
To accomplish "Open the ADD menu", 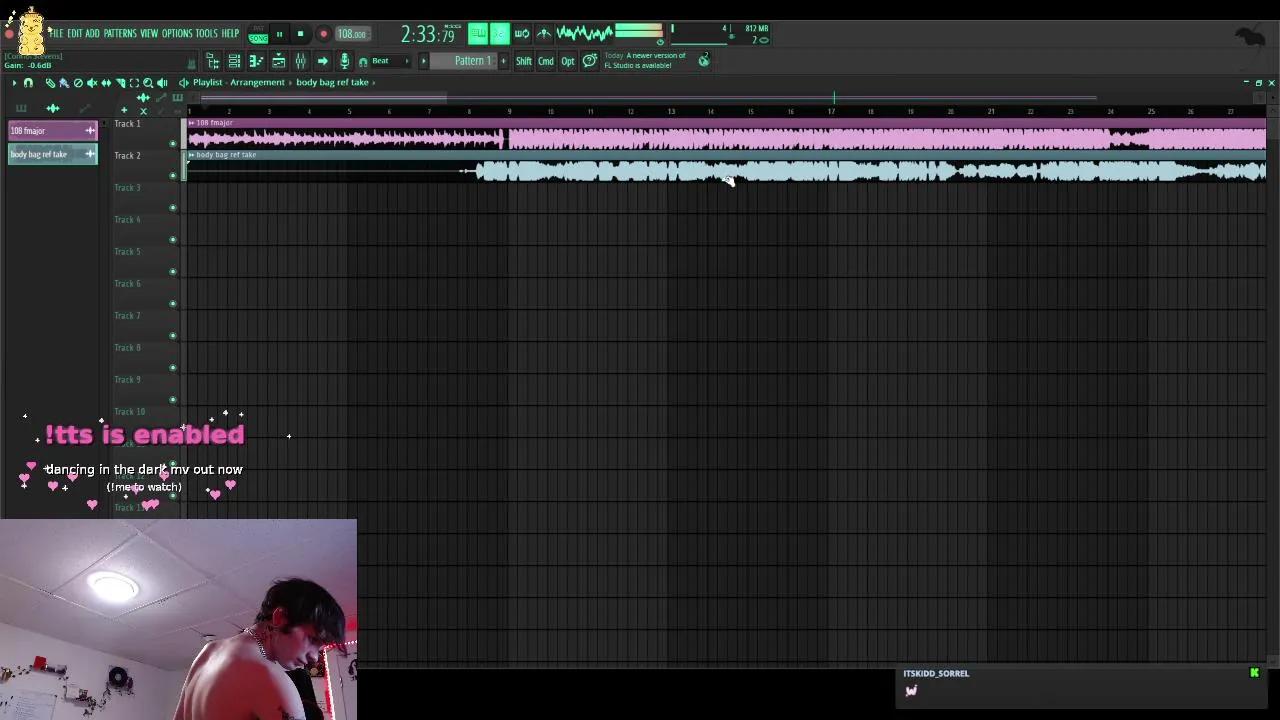I will pyautogui.click(x=92, y=33).
